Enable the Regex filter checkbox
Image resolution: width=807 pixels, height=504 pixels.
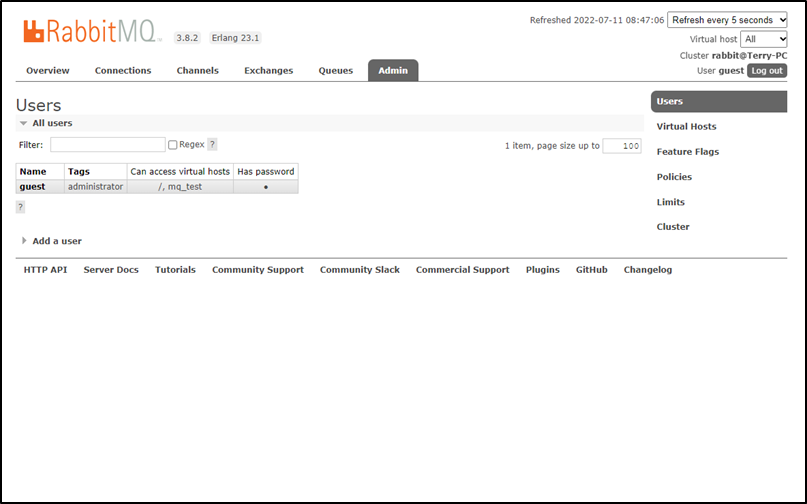173,145
